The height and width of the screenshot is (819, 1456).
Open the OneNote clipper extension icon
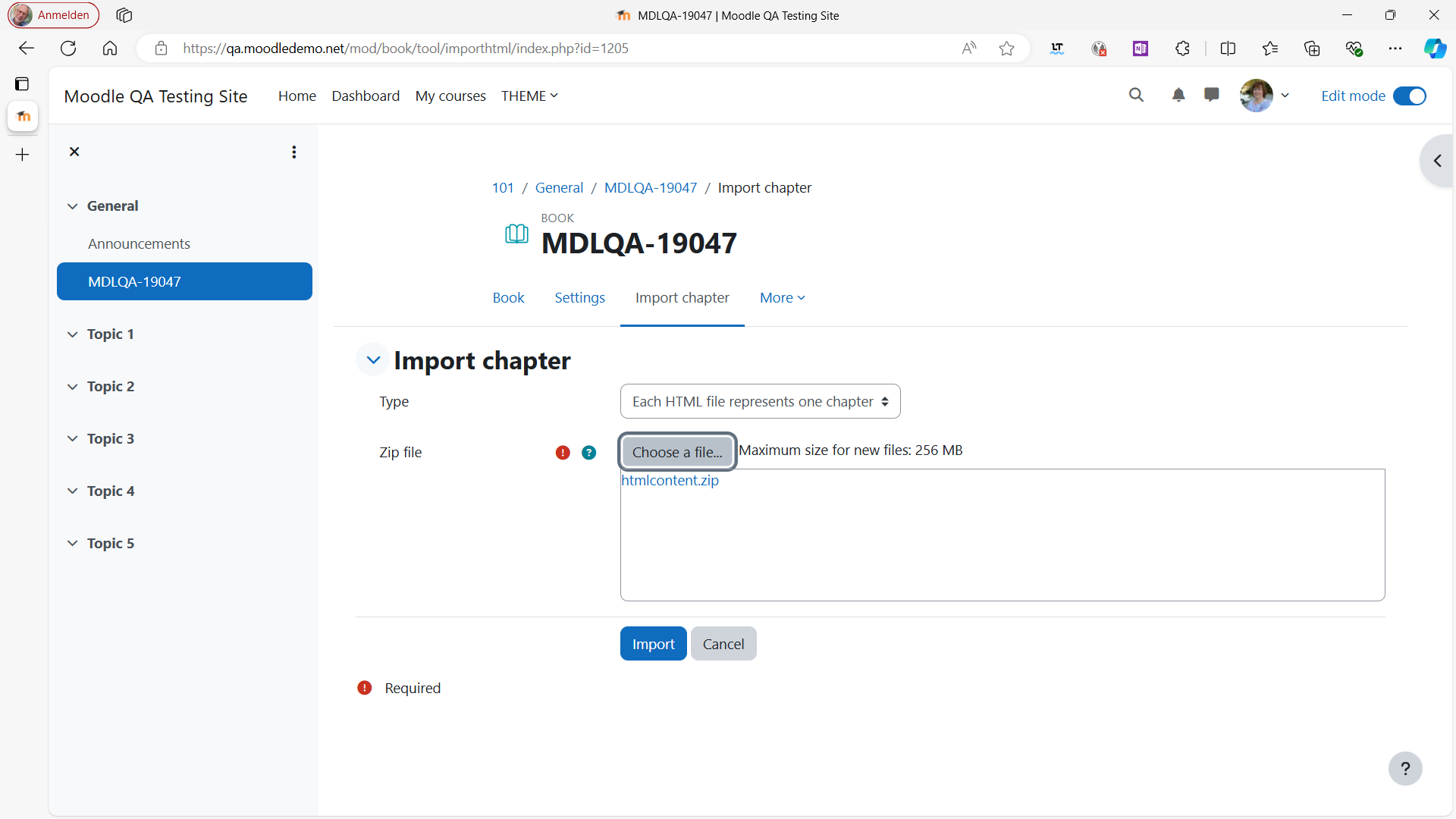tap(1141, 49)
